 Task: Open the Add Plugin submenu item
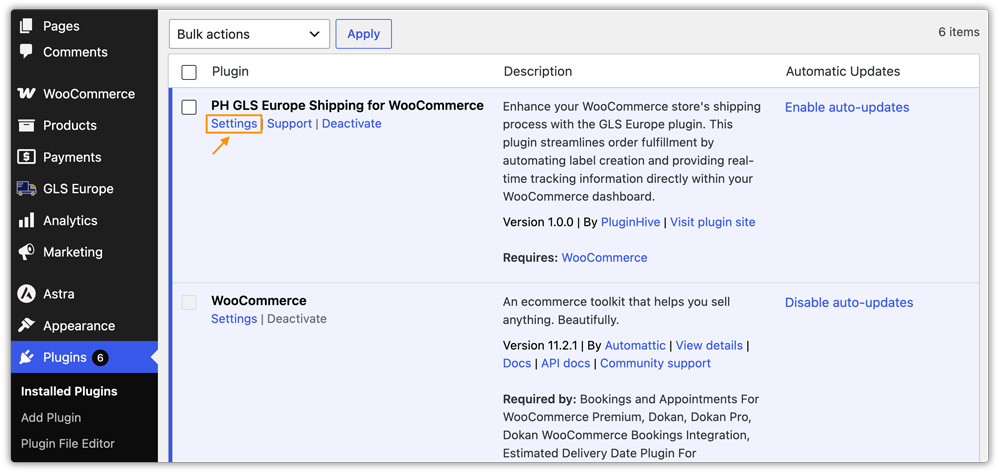tap(51, 418)
